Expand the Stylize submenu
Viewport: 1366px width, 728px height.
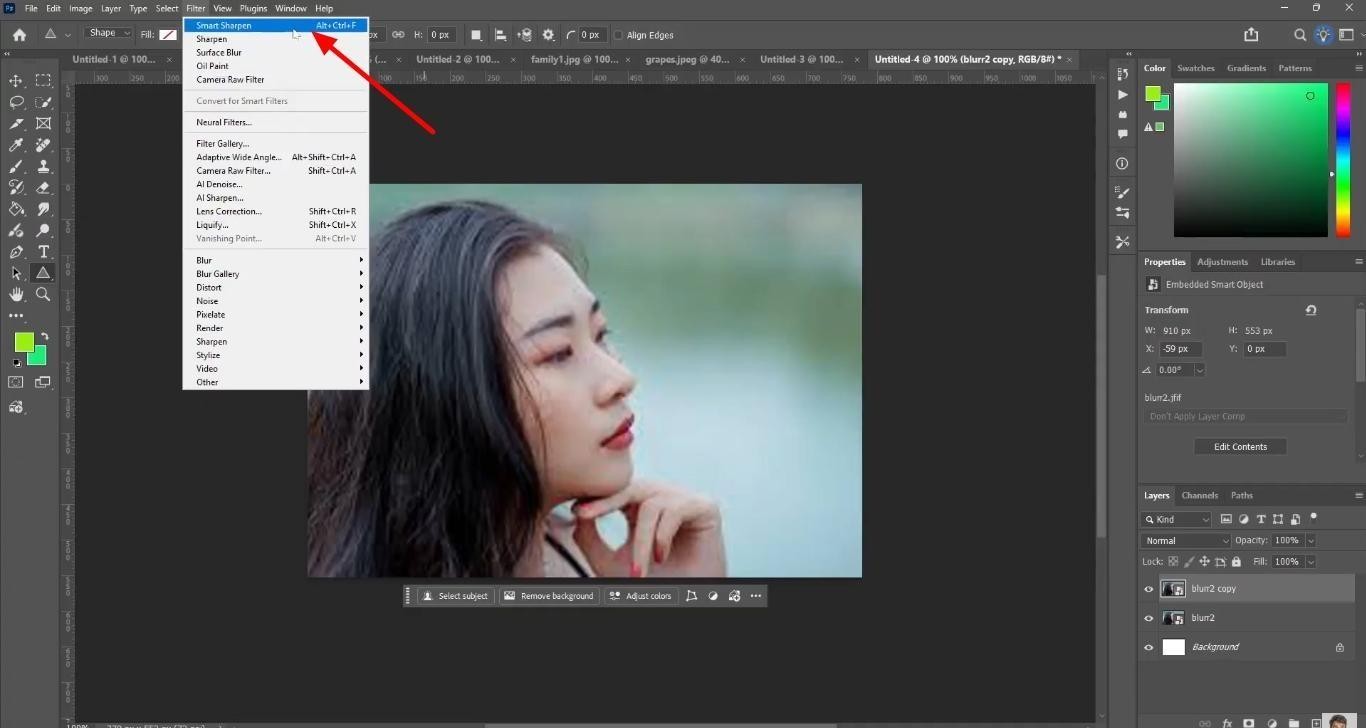point(276,355)
